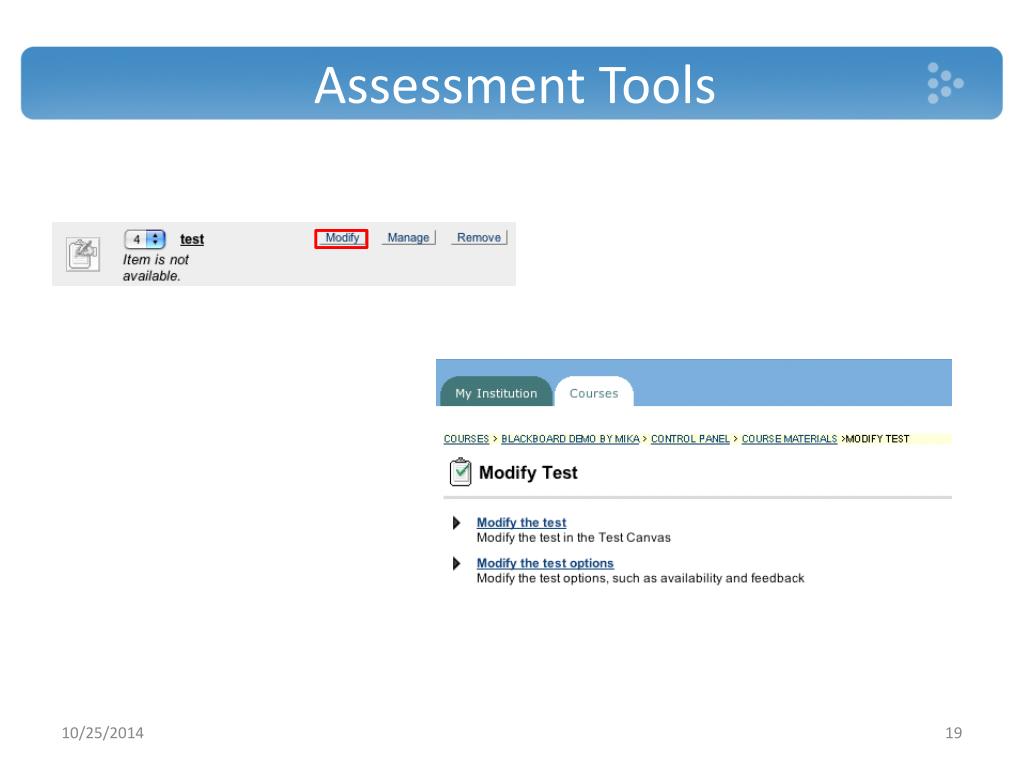Click the test item notepad icon
Viewport: 1024px width, 768px height.
83,254
